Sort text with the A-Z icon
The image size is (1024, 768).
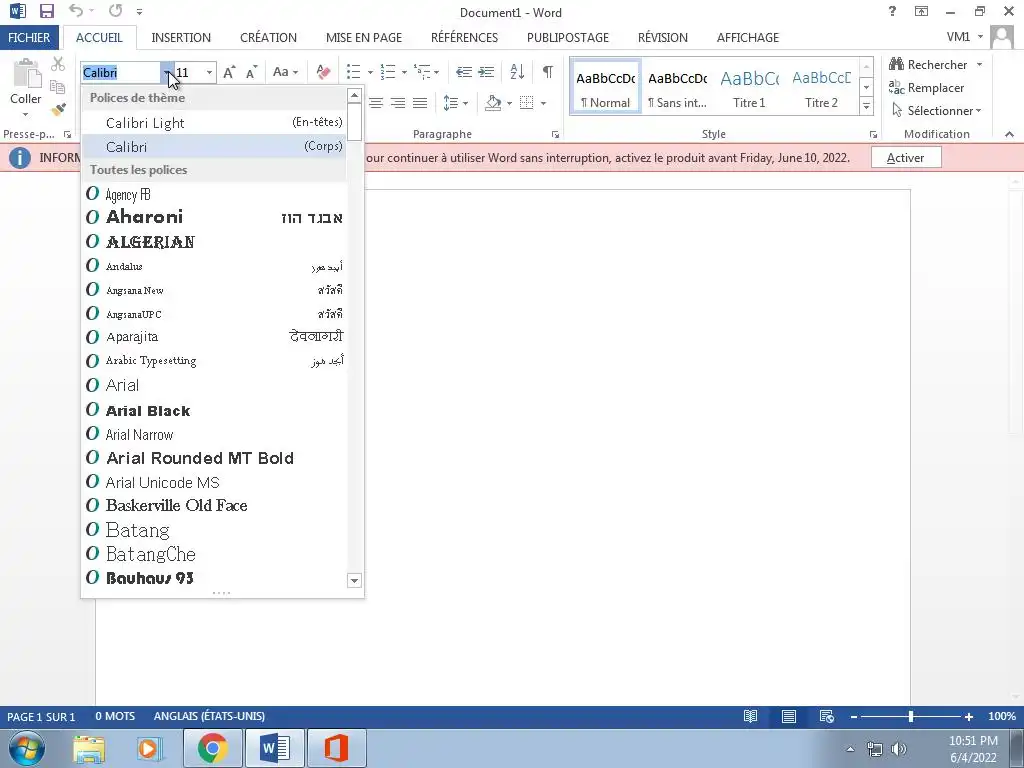(517, 72)
